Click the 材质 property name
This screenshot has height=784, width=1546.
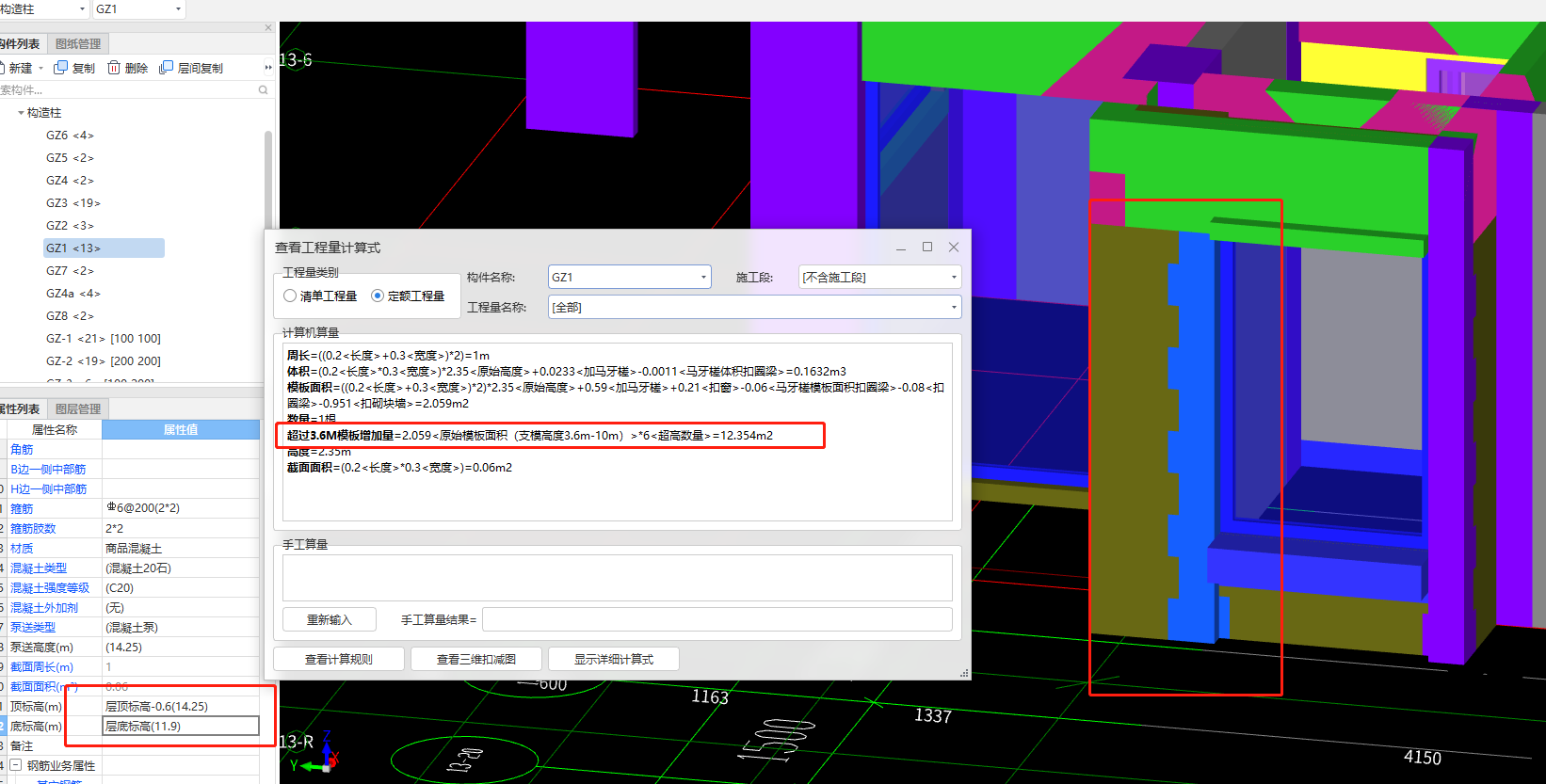[22, 548]
